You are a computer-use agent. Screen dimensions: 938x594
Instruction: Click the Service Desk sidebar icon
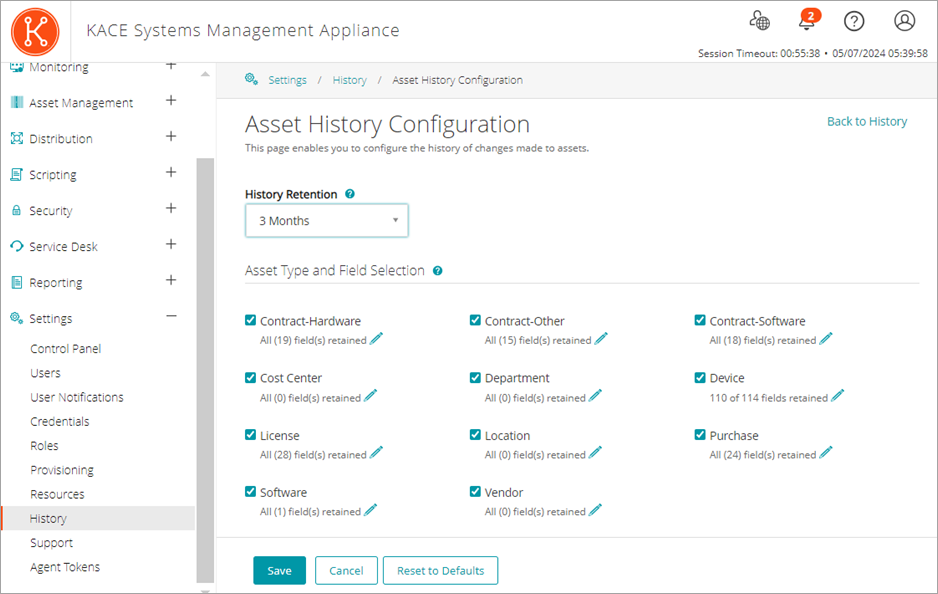[17, 246]
